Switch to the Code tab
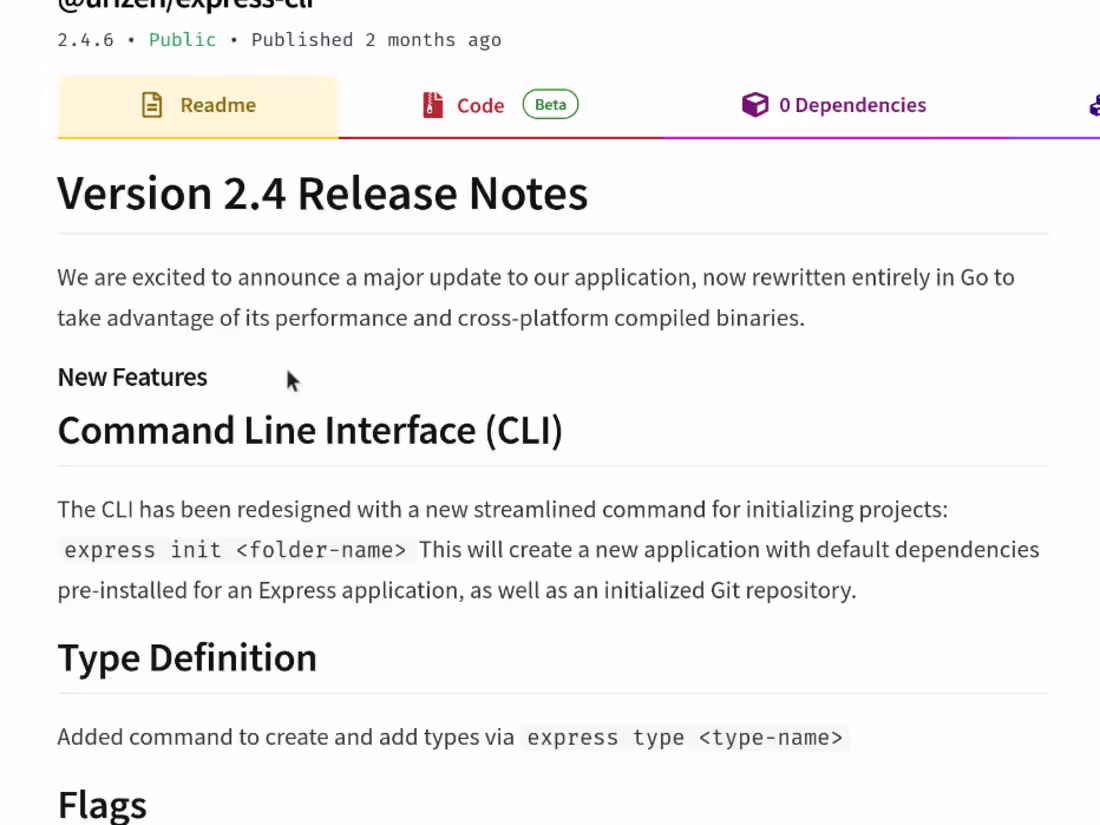This screenshot has width=1100, height=825. 480,104
